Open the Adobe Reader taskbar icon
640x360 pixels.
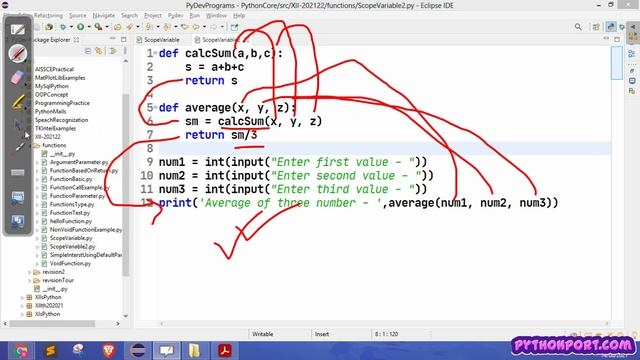click(225, 351)
